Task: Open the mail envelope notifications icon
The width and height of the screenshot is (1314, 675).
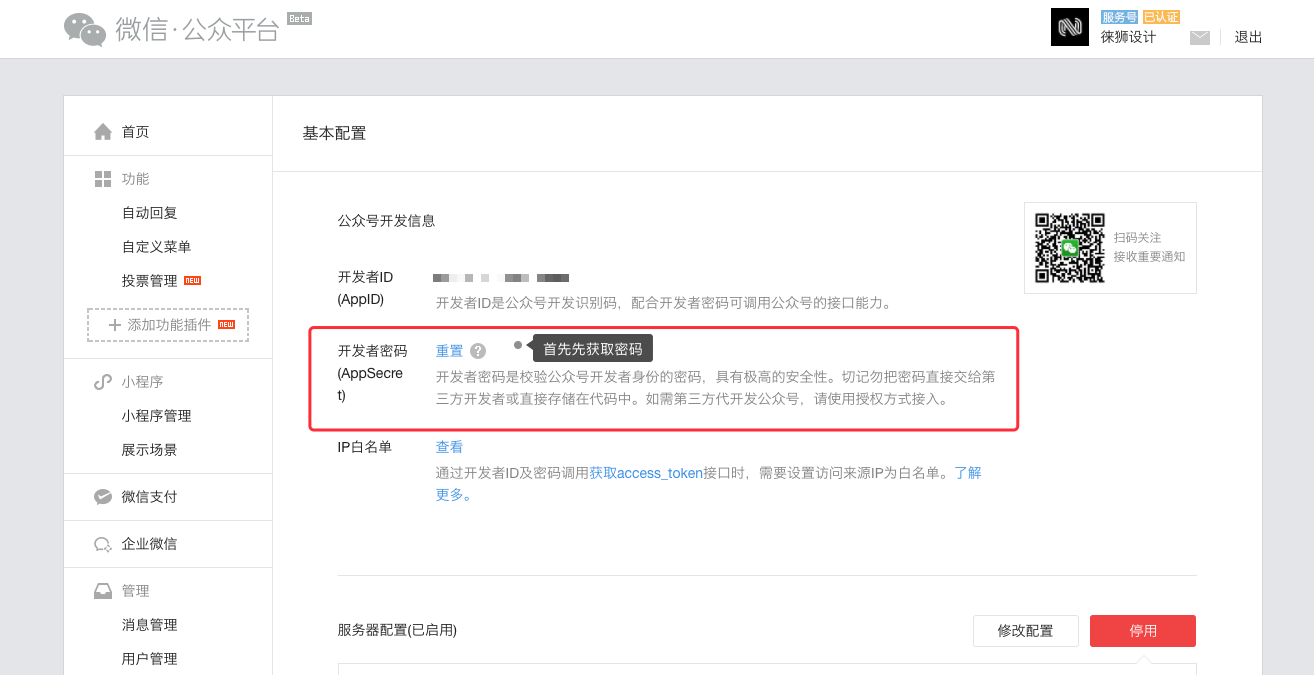Action: 1200,37
